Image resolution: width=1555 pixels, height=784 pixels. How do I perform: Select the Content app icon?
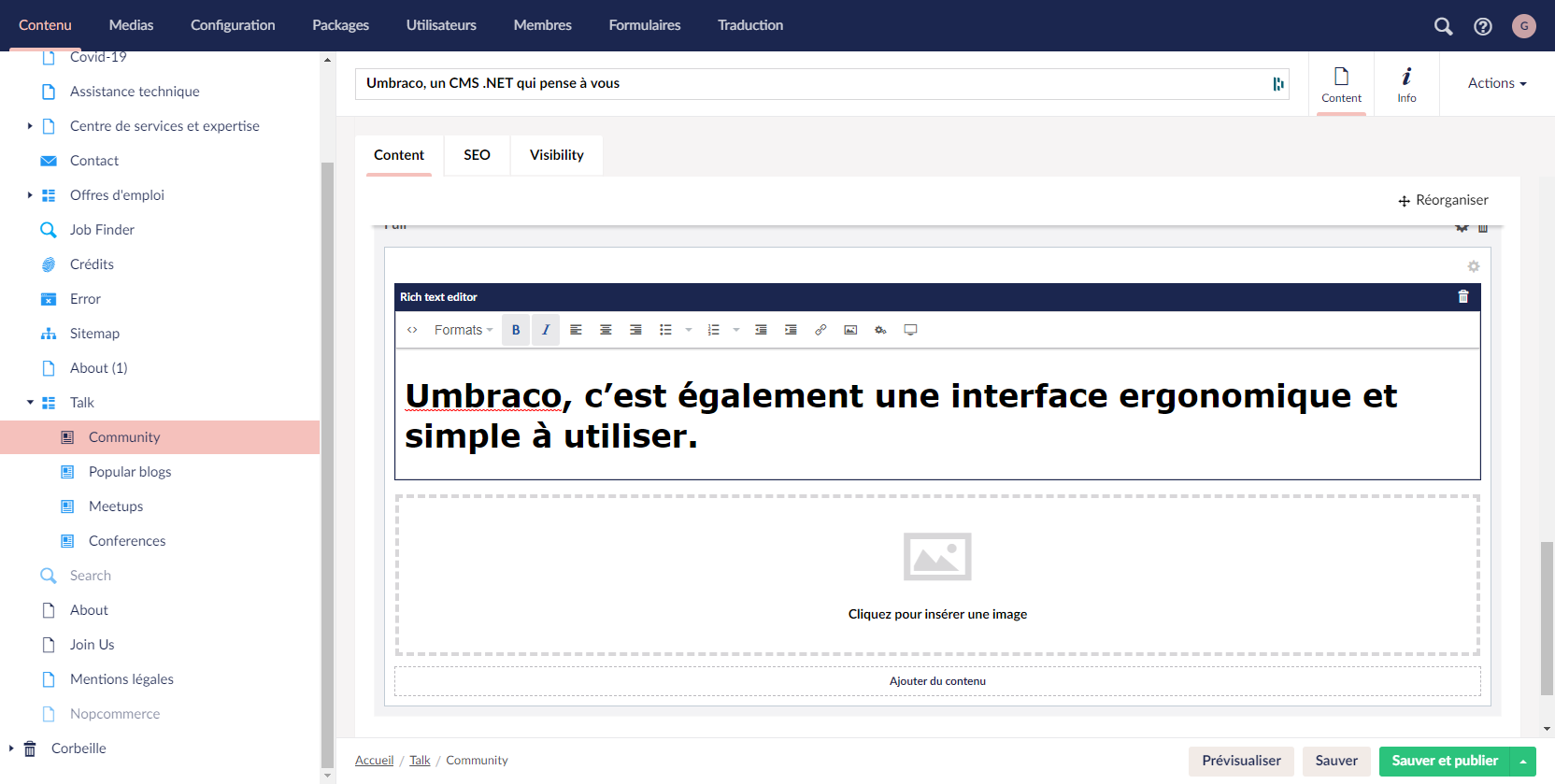pyautogui.click(x=1341, y=84)
